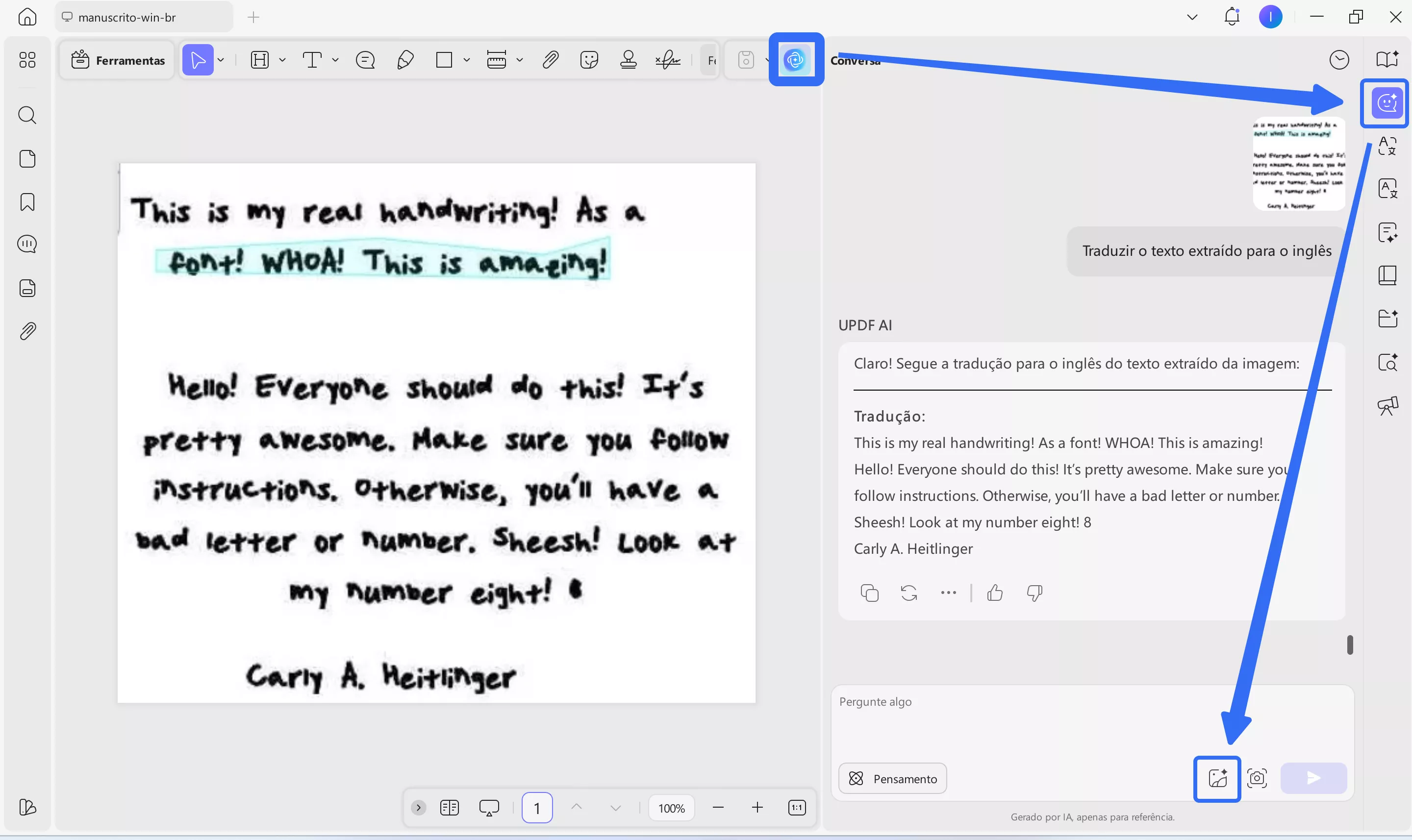Expand the rectangle shape dropdown arrow
This screenshot has height=840, width=1412.
coord(467,59)
